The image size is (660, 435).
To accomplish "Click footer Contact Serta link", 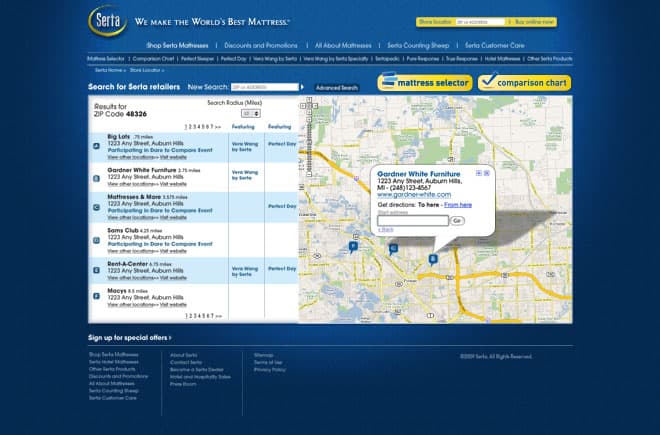I will coord(186,363).
